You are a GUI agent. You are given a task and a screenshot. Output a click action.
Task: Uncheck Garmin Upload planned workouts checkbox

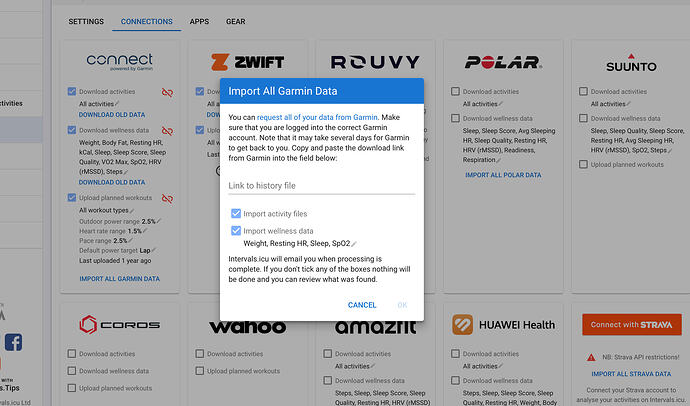coord(72,198)
